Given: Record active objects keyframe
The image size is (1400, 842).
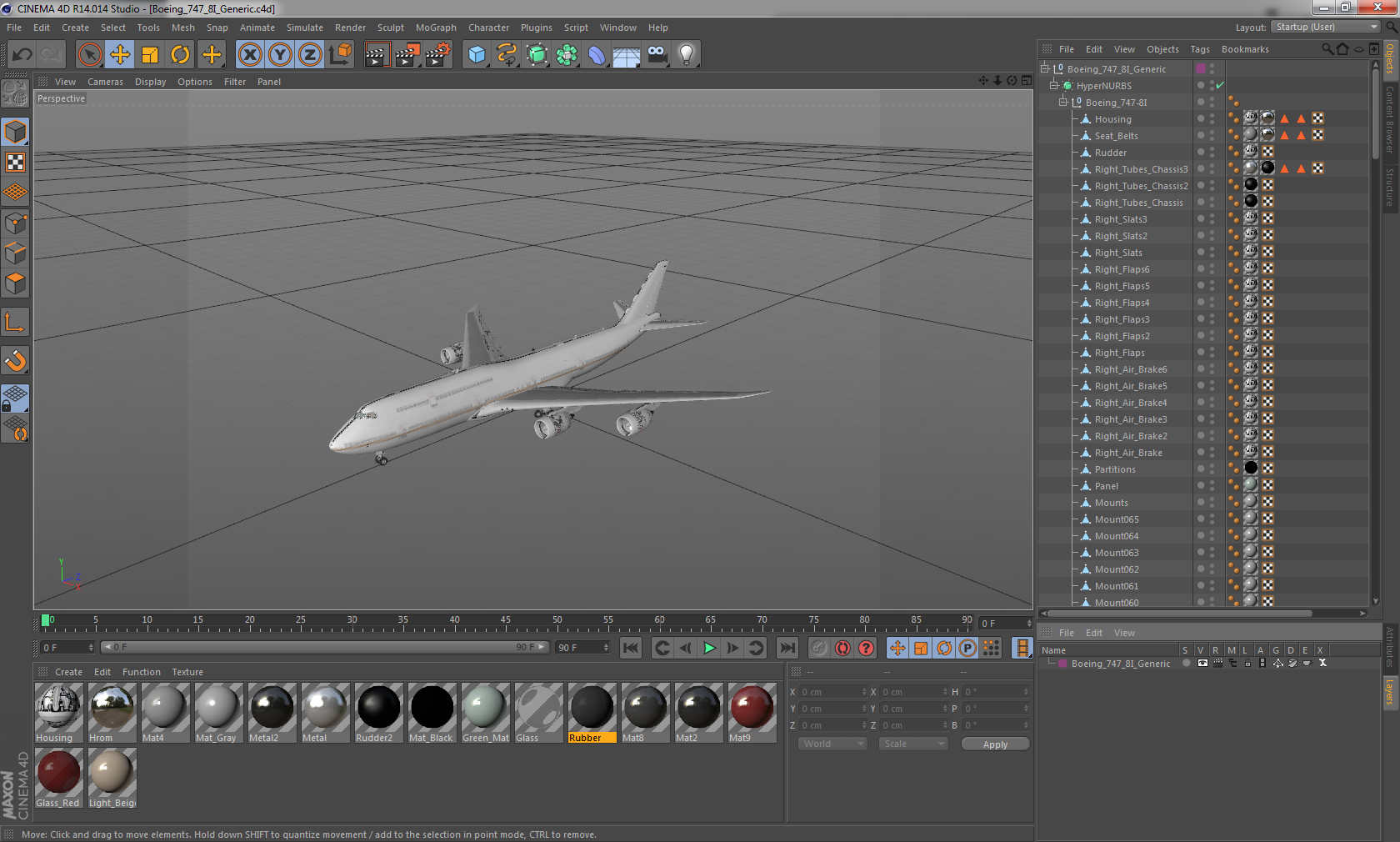Looking at the screenshot, I should pyautogui.click(x=819, y=648).
